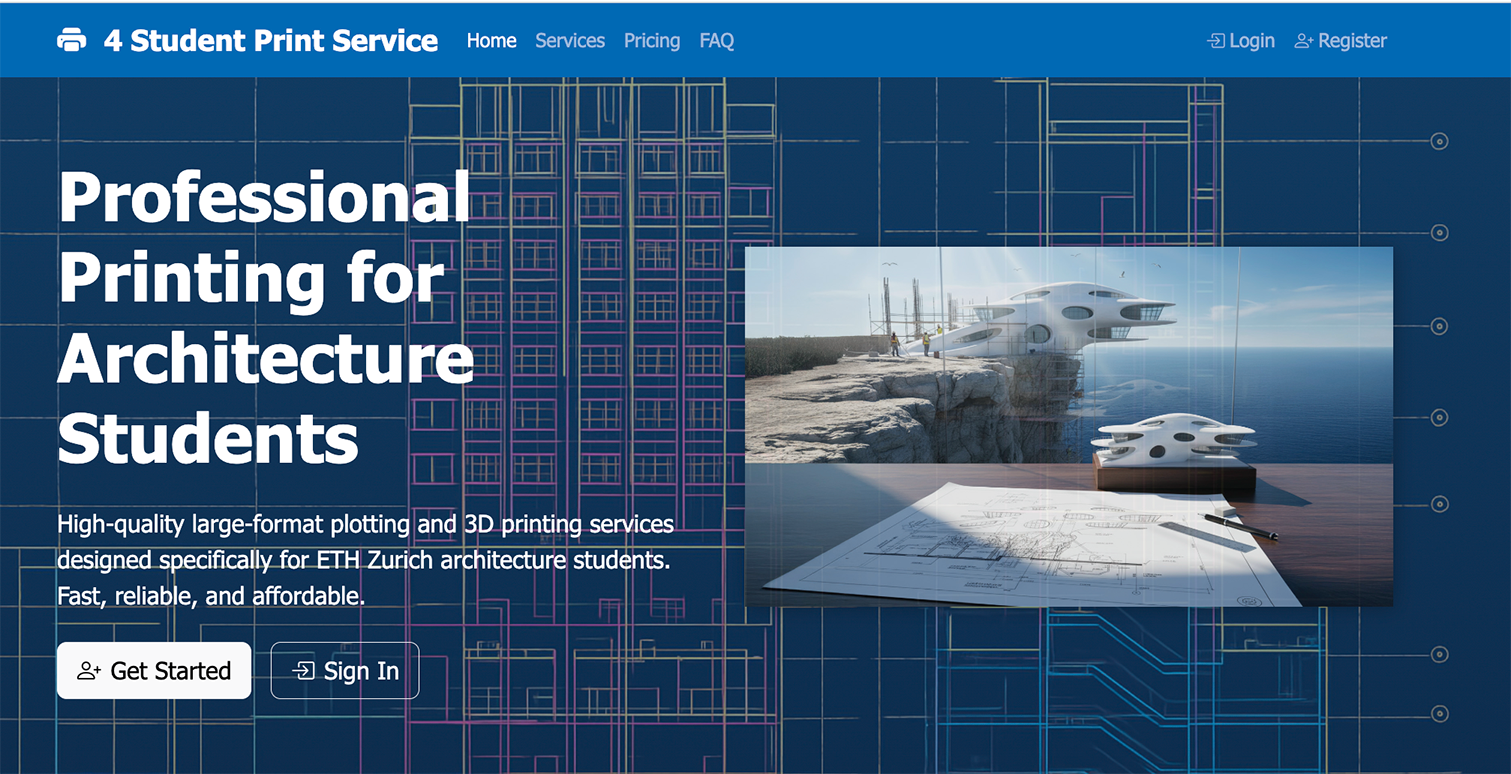Click the Login arrow icon in navbar

[x=1216, y=41]
